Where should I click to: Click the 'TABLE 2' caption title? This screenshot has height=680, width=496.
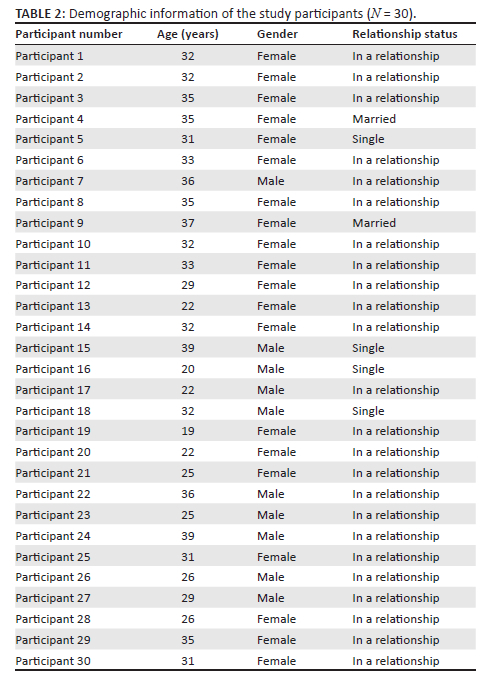40,14
